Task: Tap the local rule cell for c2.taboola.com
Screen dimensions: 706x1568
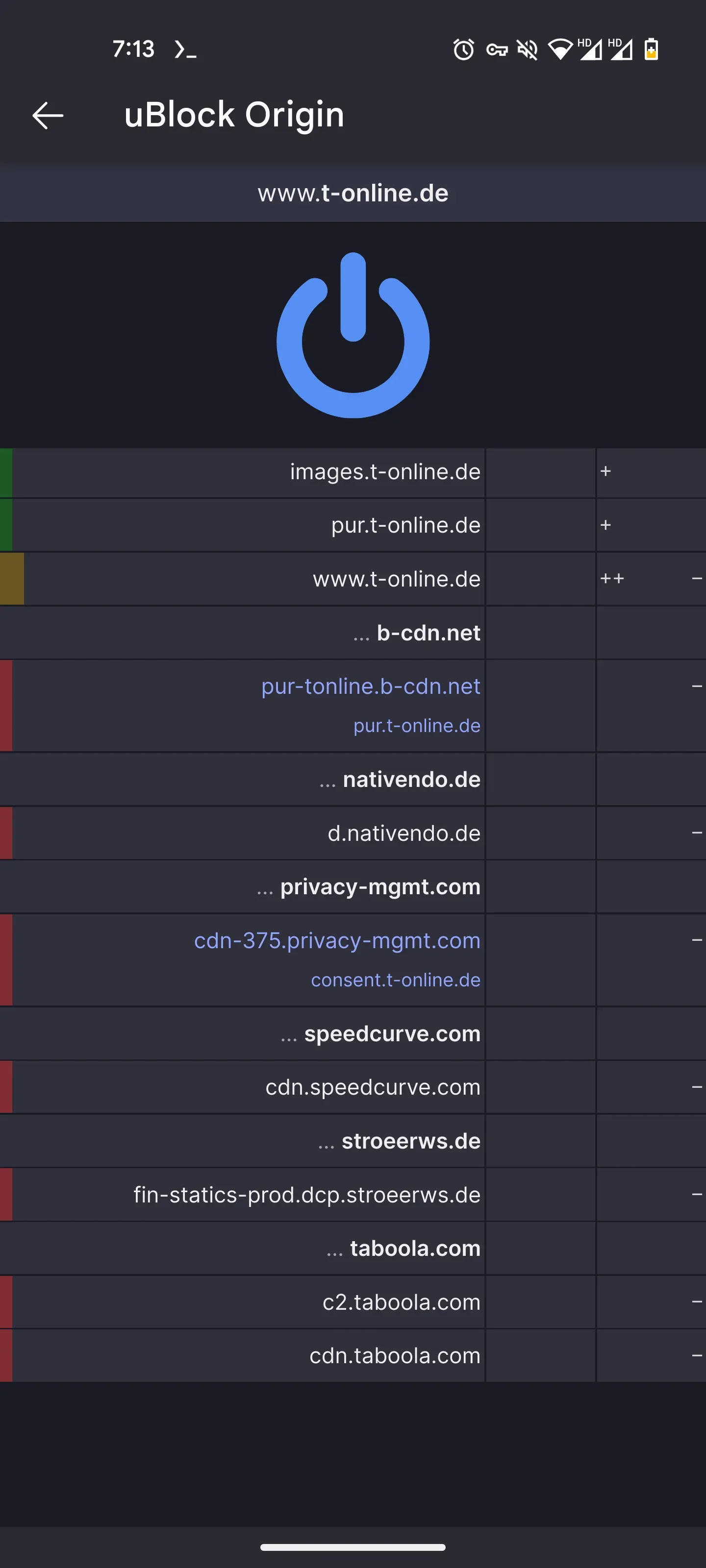Action: point(651,1301)
